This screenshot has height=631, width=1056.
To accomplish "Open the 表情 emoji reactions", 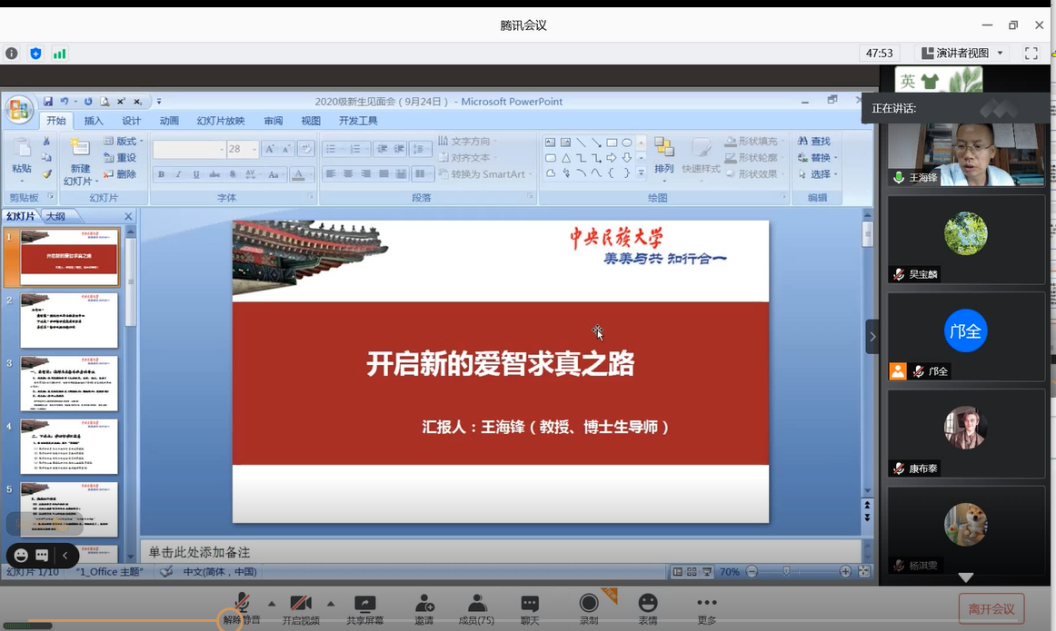I will click(648, 602).
